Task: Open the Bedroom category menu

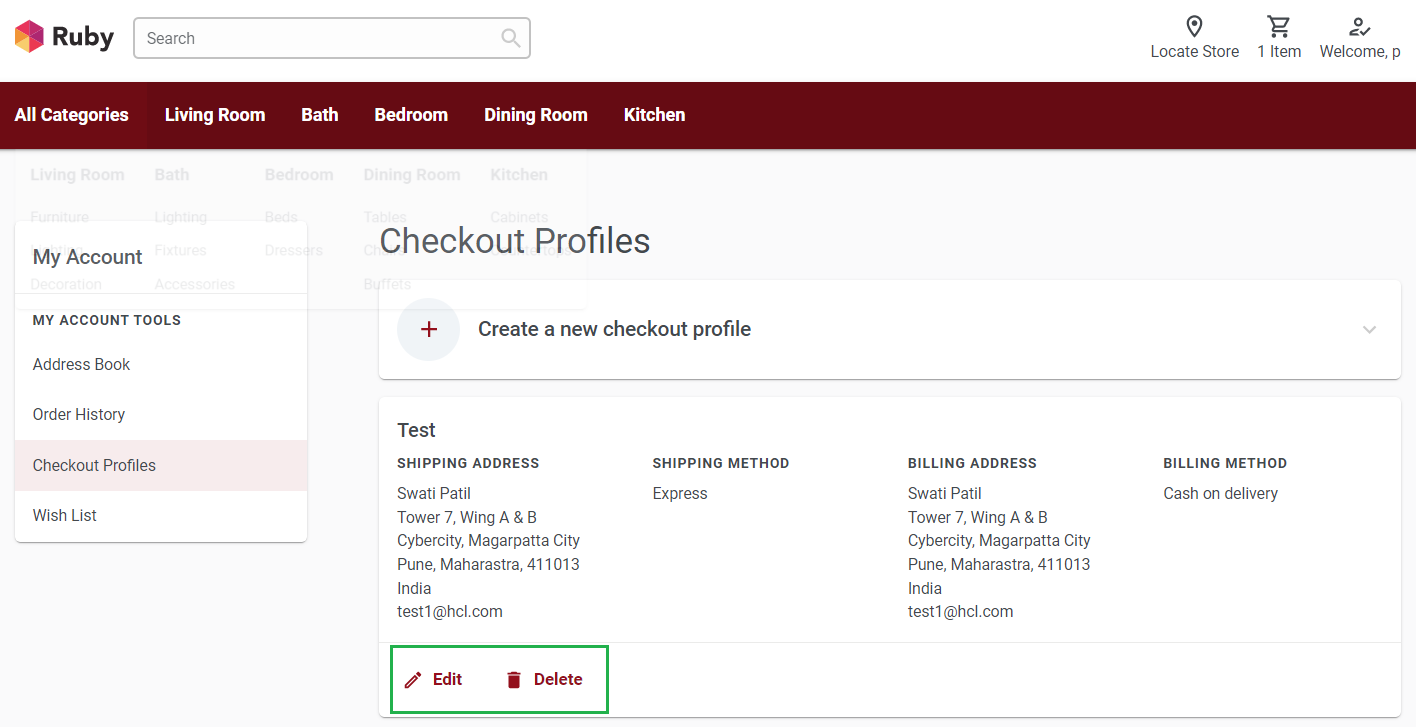Action: (x=411, y=115)
